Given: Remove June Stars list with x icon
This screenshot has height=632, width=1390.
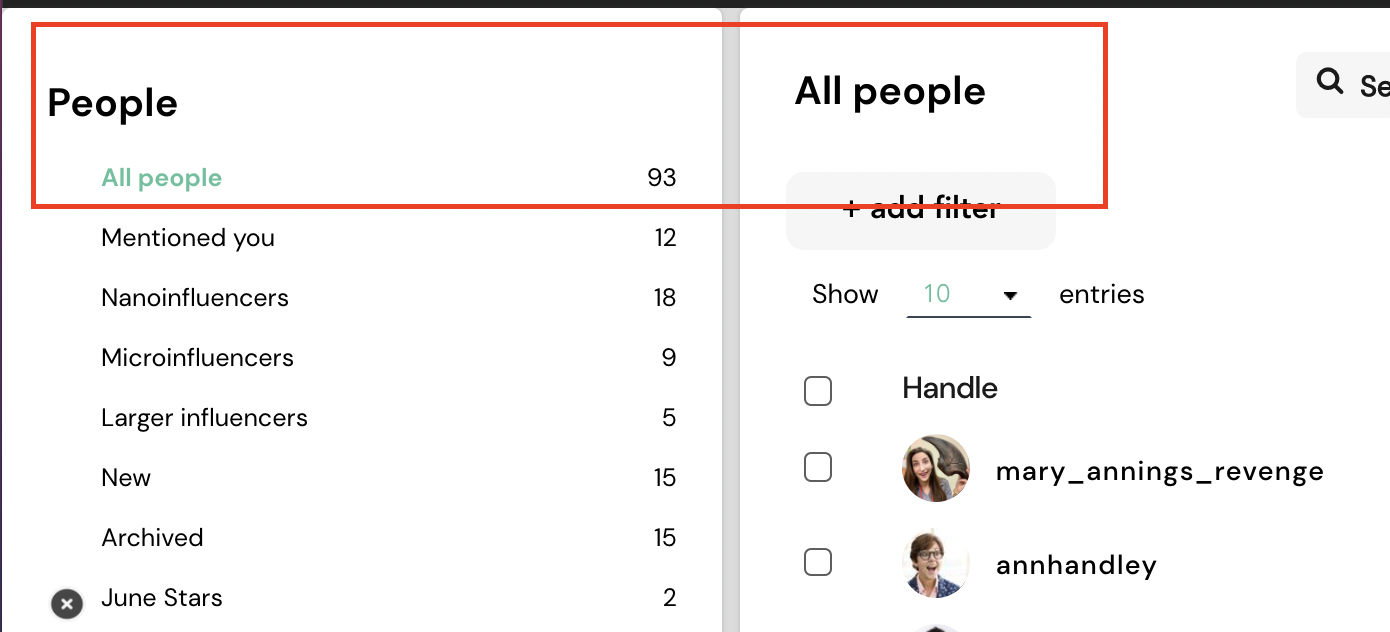Looking at the screenshot, I should (x=67, y=603).
